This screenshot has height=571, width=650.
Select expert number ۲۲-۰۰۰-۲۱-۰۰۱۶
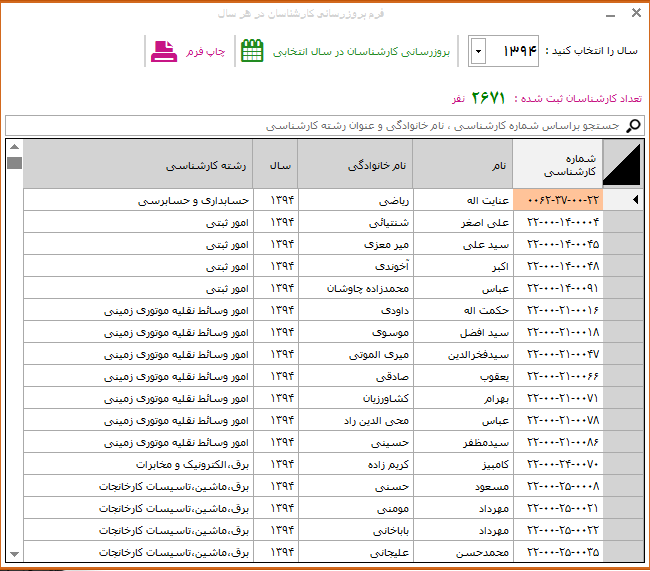[x=558, y=310]
